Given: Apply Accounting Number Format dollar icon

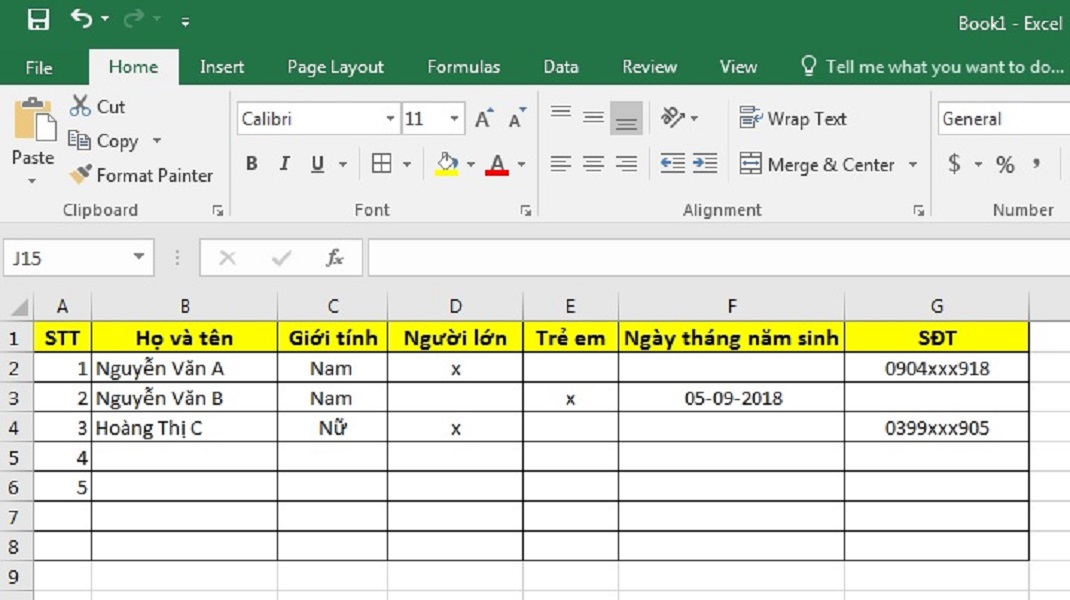Looking at the screenshot, I should point(954,164).
